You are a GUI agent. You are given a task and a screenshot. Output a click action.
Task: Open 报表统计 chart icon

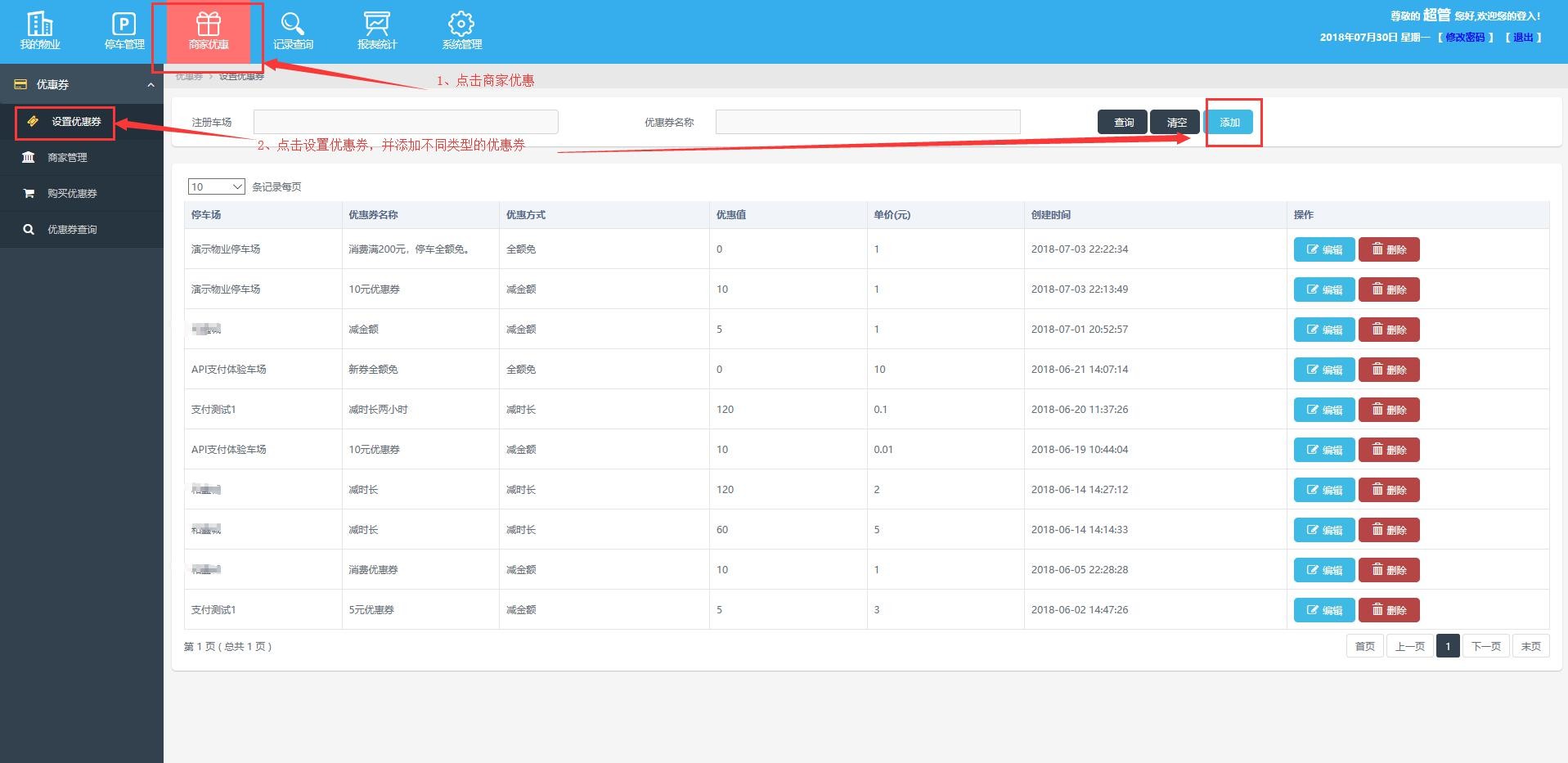377,31
